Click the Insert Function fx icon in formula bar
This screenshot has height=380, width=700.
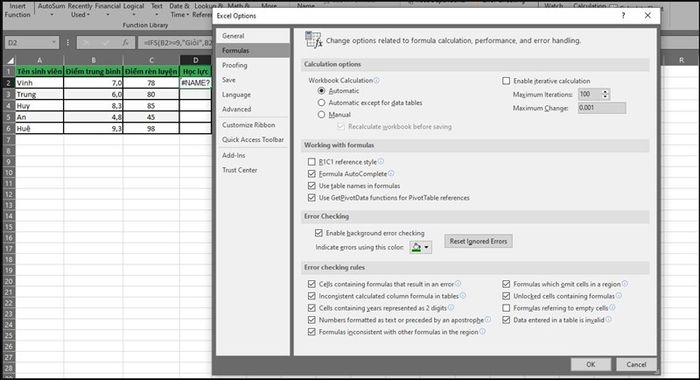[x=126, y=43]
